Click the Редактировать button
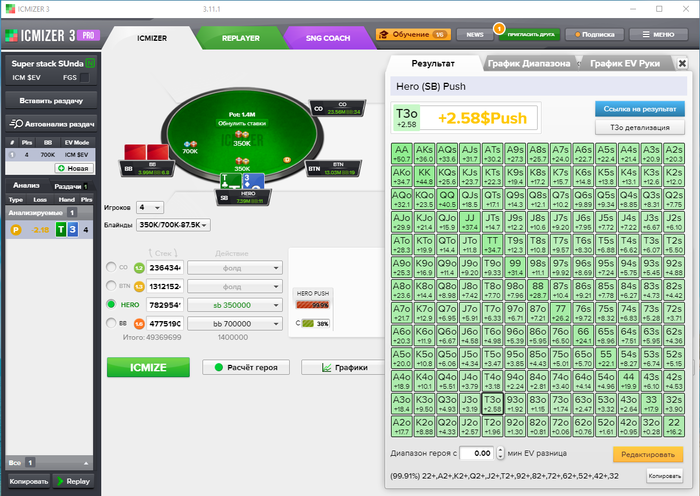 point(648,454)
